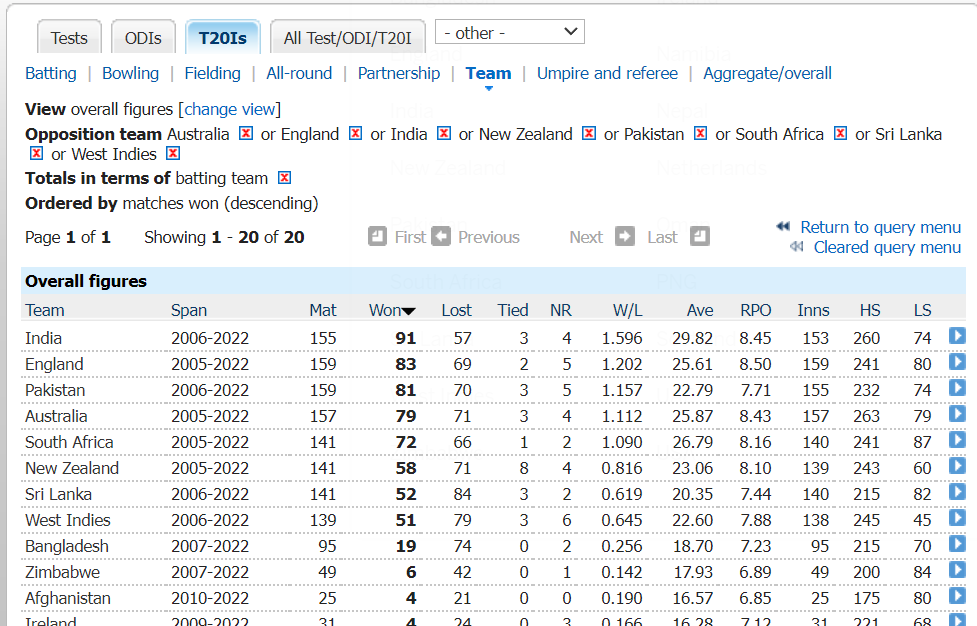Select the T20Is tab
Image resolution: width=977 pixels, height=626 pixels.
(222, 38)
